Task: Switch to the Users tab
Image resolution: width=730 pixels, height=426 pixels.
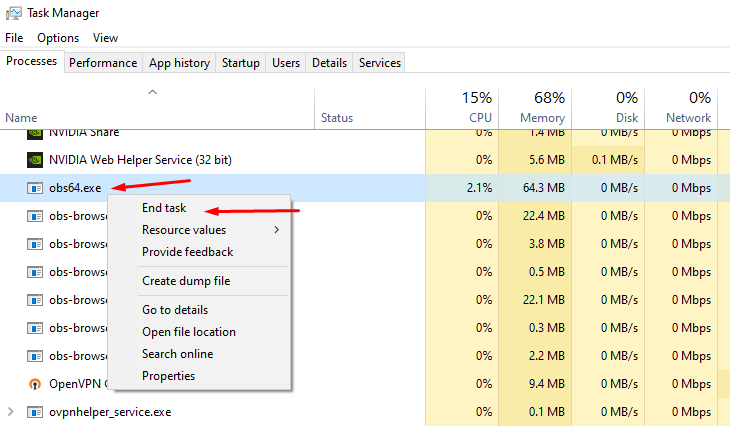Action: coord(286,63)
